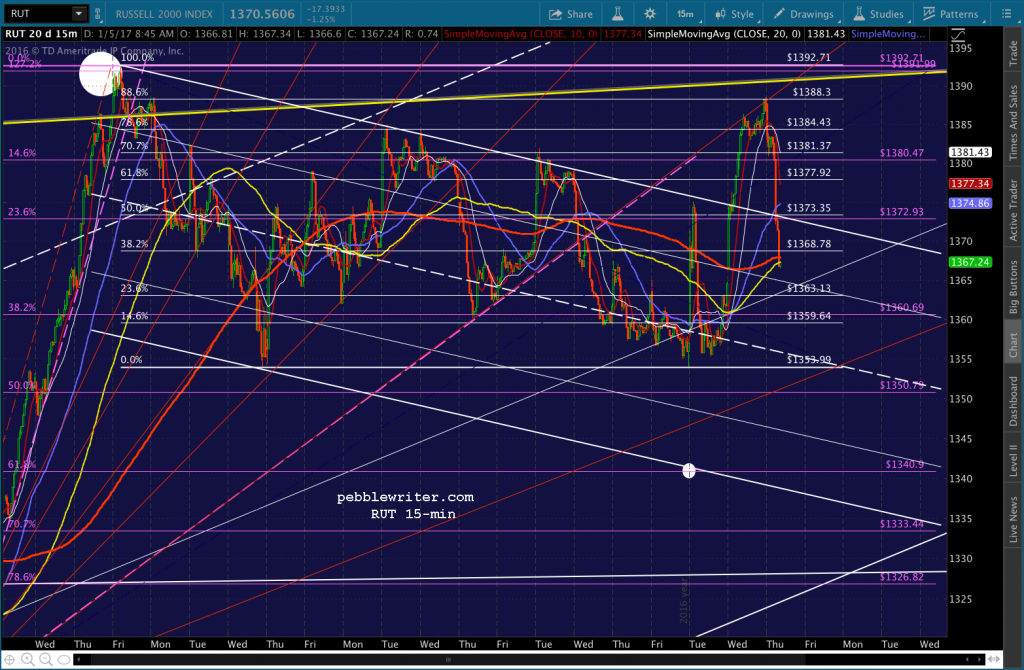Viewport: 1024px width, 670px height.
Task: Click the zoom in magnifier icon
Action: click(x=27, y=660)
